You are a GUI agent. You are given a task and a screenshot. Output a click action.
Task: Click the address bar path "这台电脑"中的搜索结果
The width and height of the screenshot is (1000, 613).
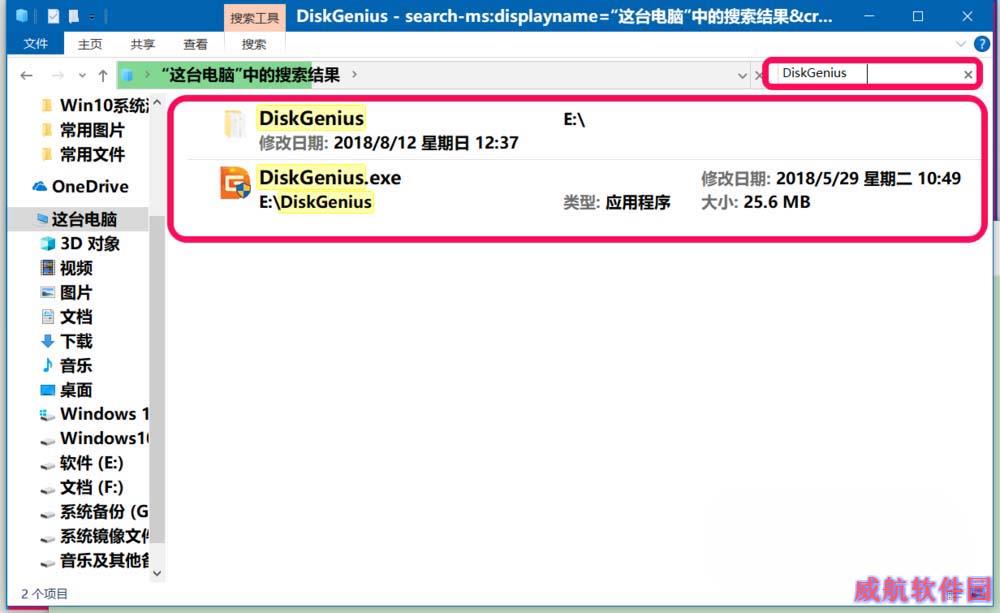click(x=250, y=75)
